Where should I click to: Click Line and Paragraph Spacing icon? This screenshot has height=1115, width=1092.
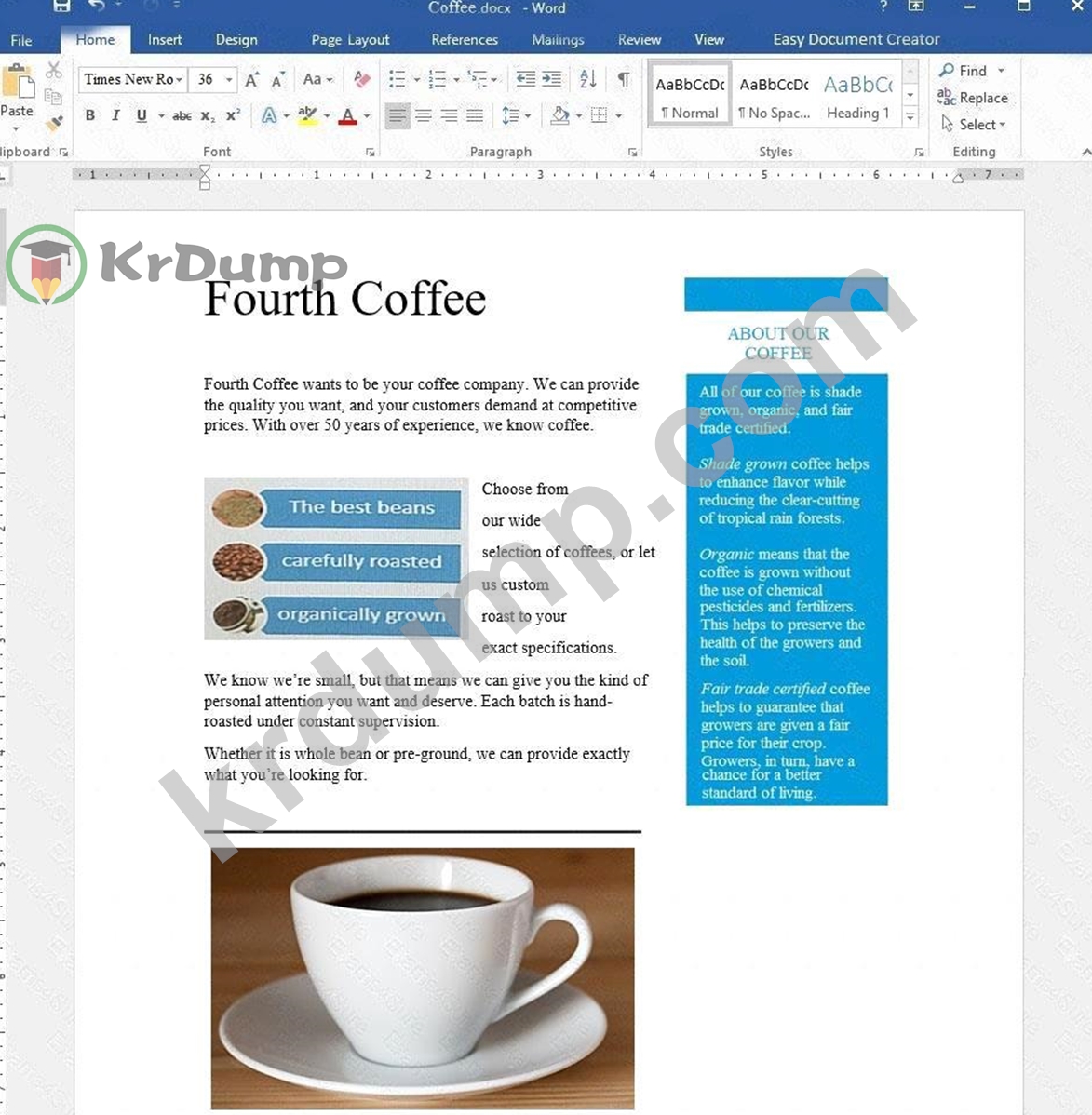[x=511, y=115]
